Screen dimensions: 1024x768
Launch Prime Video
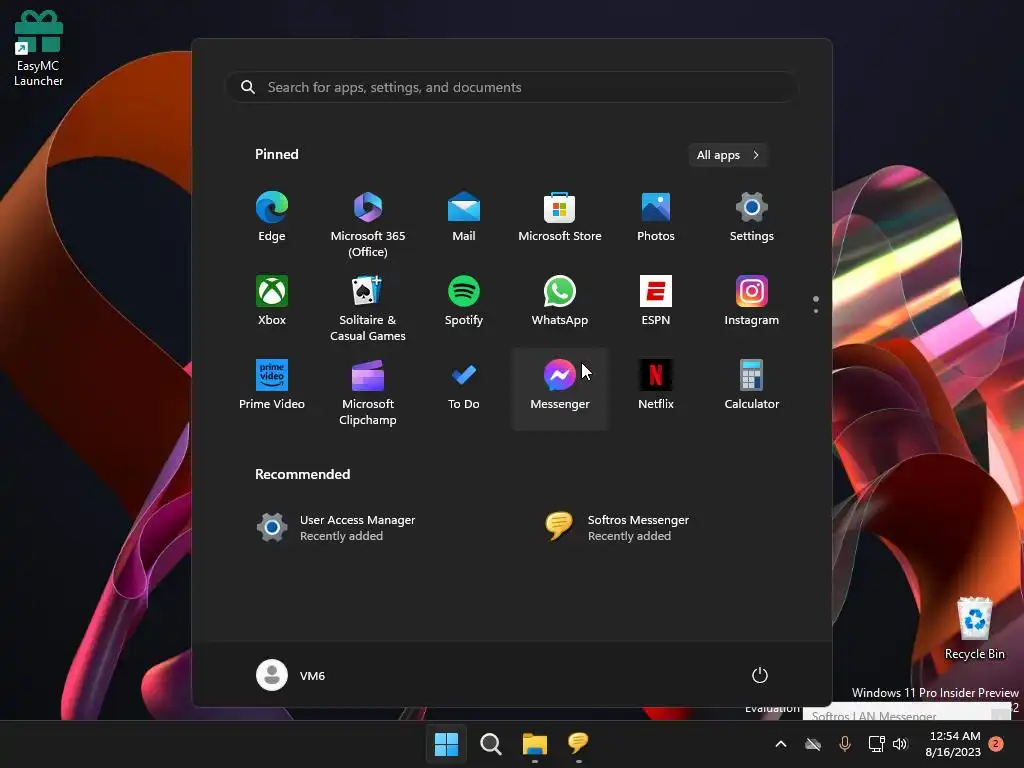coord(272,385)
